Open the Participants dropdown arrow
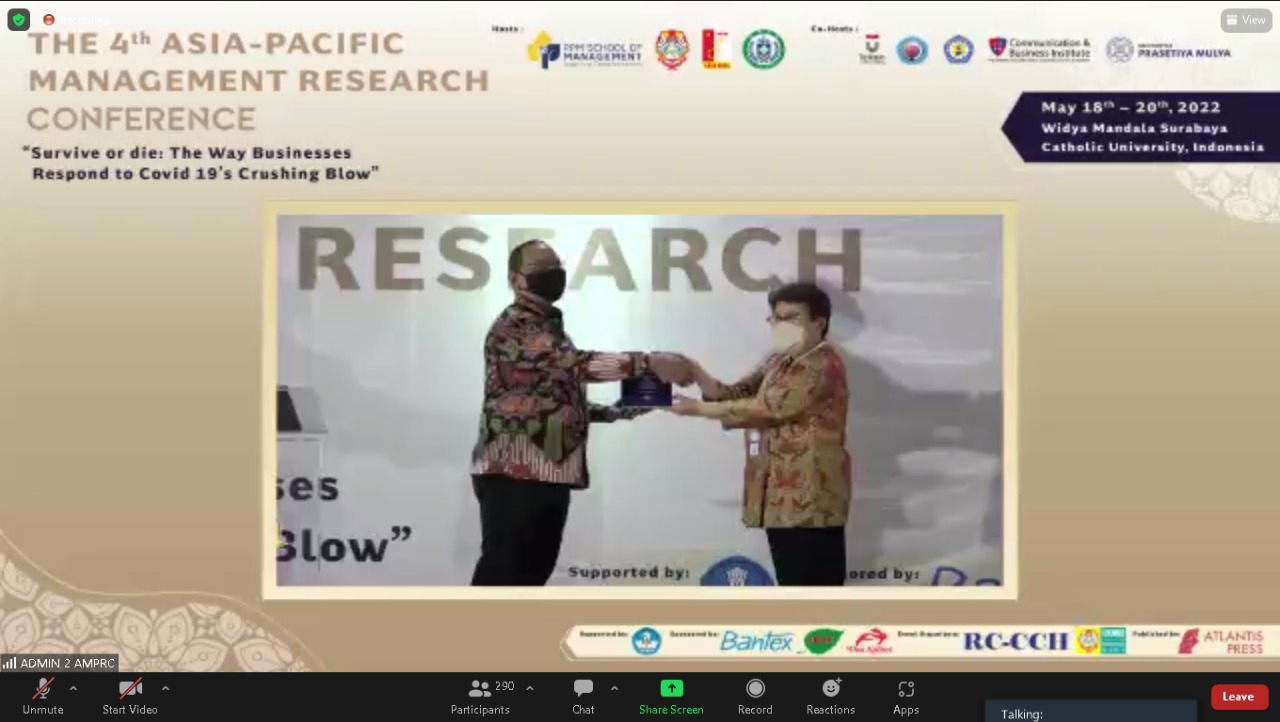The width and height of the screenshot is (1280, 722). coord(529,688)
